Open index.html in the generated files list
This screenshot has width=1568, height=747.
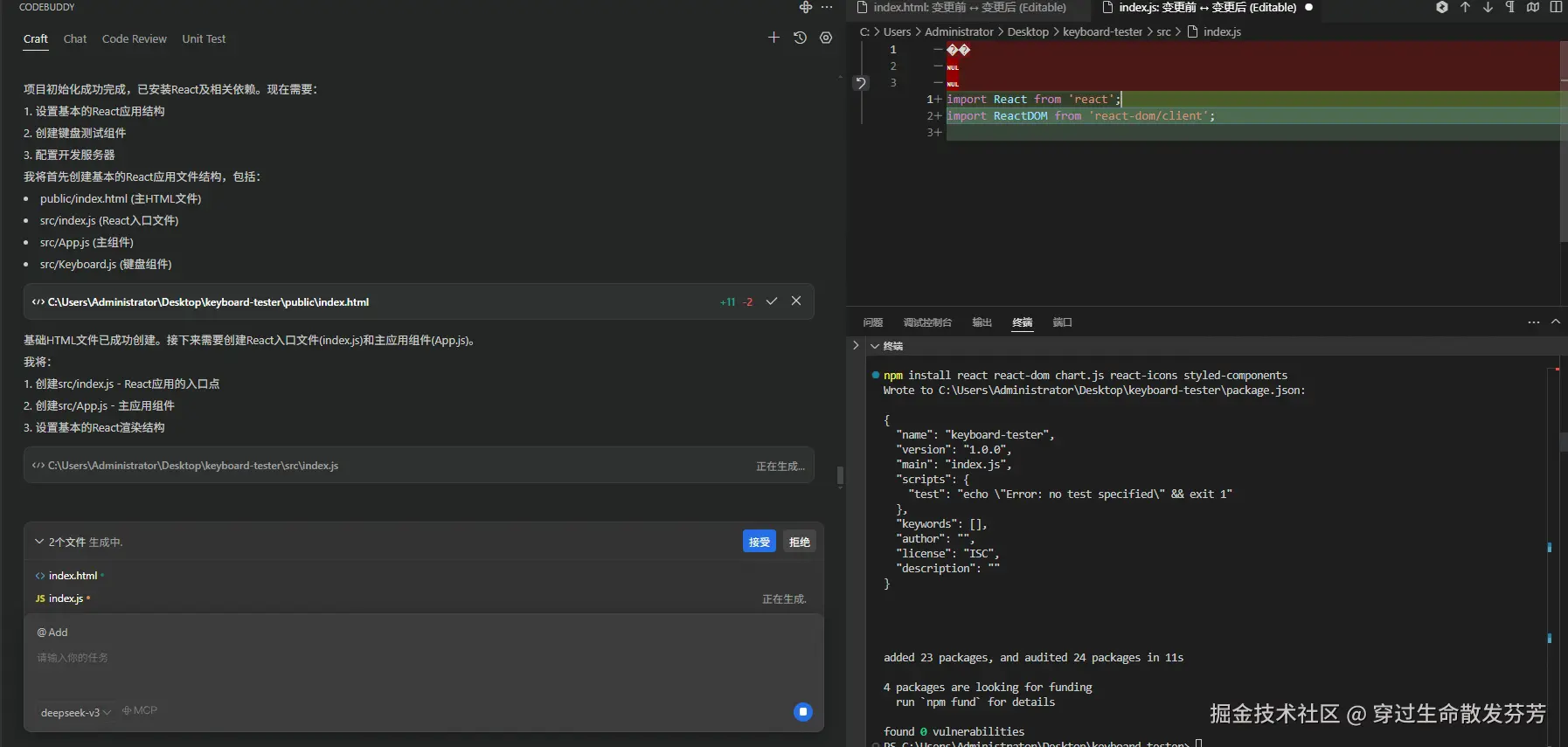[73, 576]
